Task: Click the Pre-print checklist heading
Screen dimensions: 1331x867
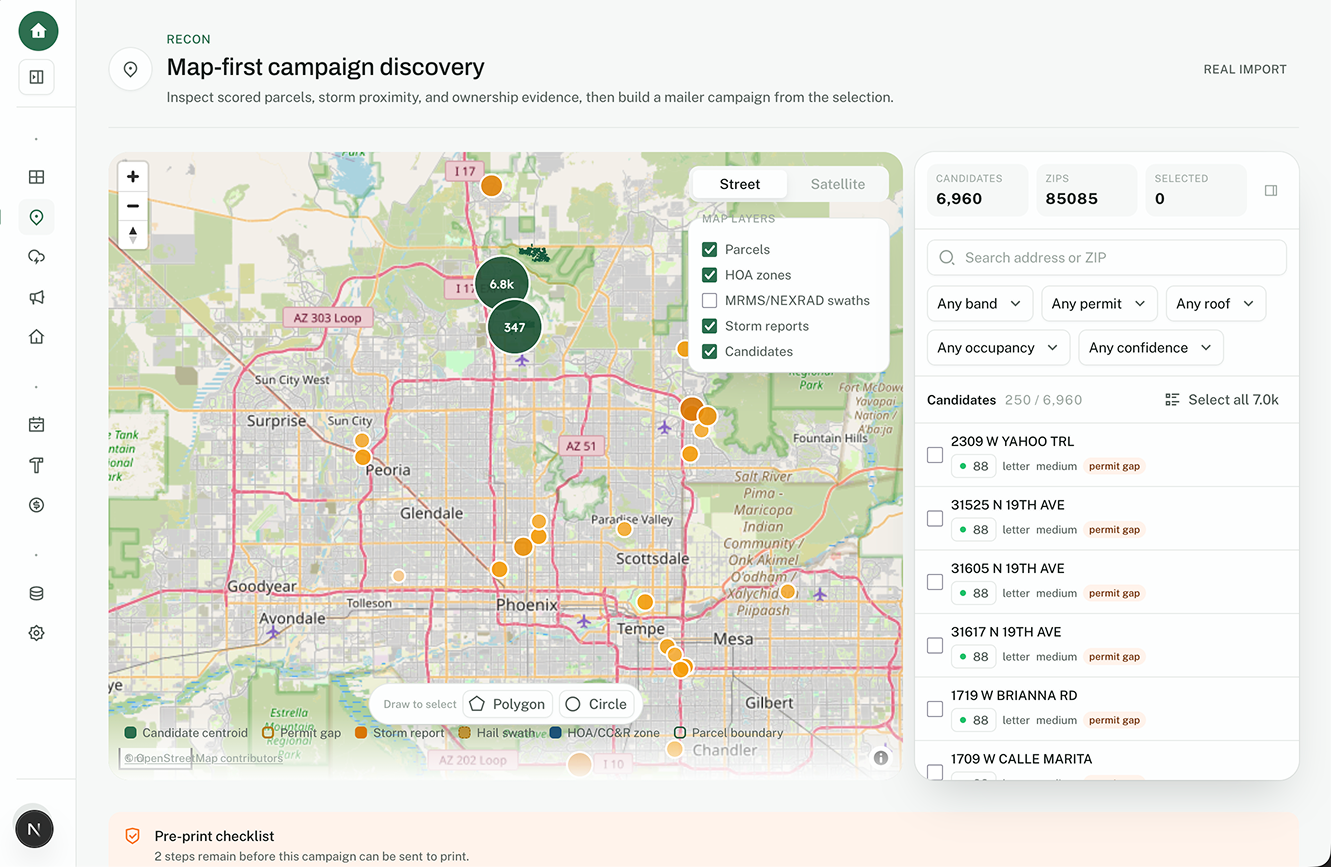Action: pyautogui.click(x=214, y=836)
